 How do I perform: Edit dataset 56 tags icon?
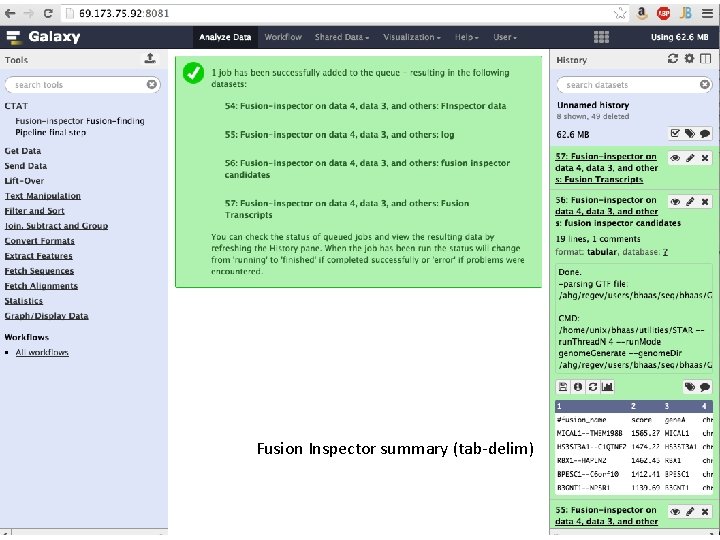coord(690,387)
